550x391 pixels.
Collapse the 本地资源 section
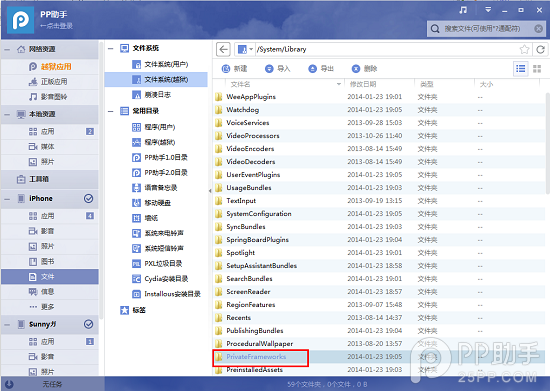(x=7, y=114)
